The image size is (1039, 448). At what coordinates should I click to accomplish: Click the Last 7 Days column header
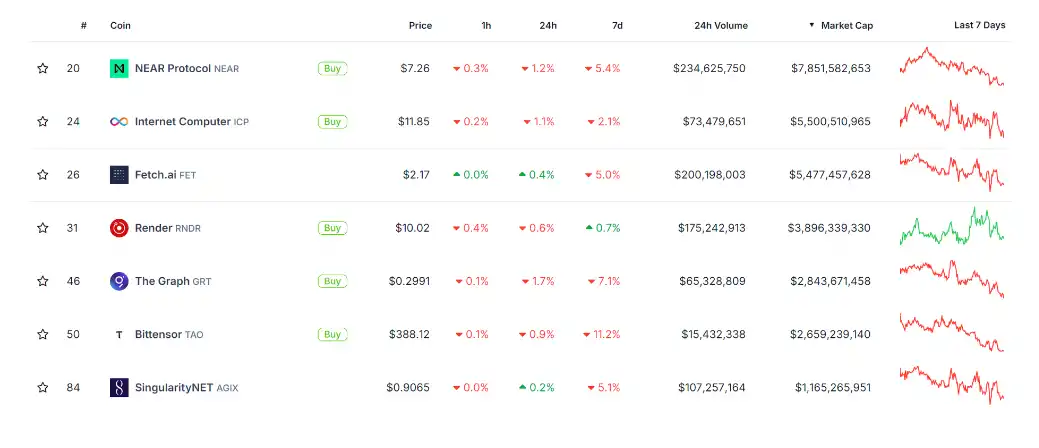click(979, 25)
